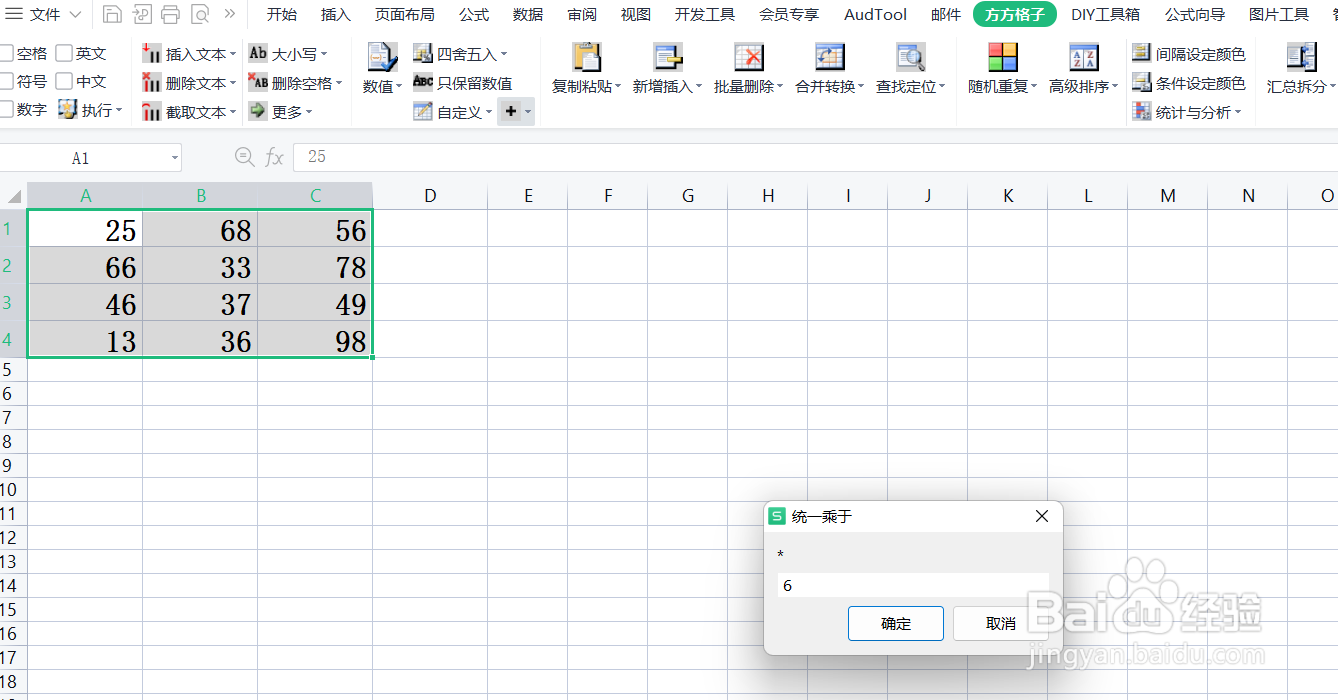
Task: Open the 文件 dropdown arrow
Action: (75, 15)
